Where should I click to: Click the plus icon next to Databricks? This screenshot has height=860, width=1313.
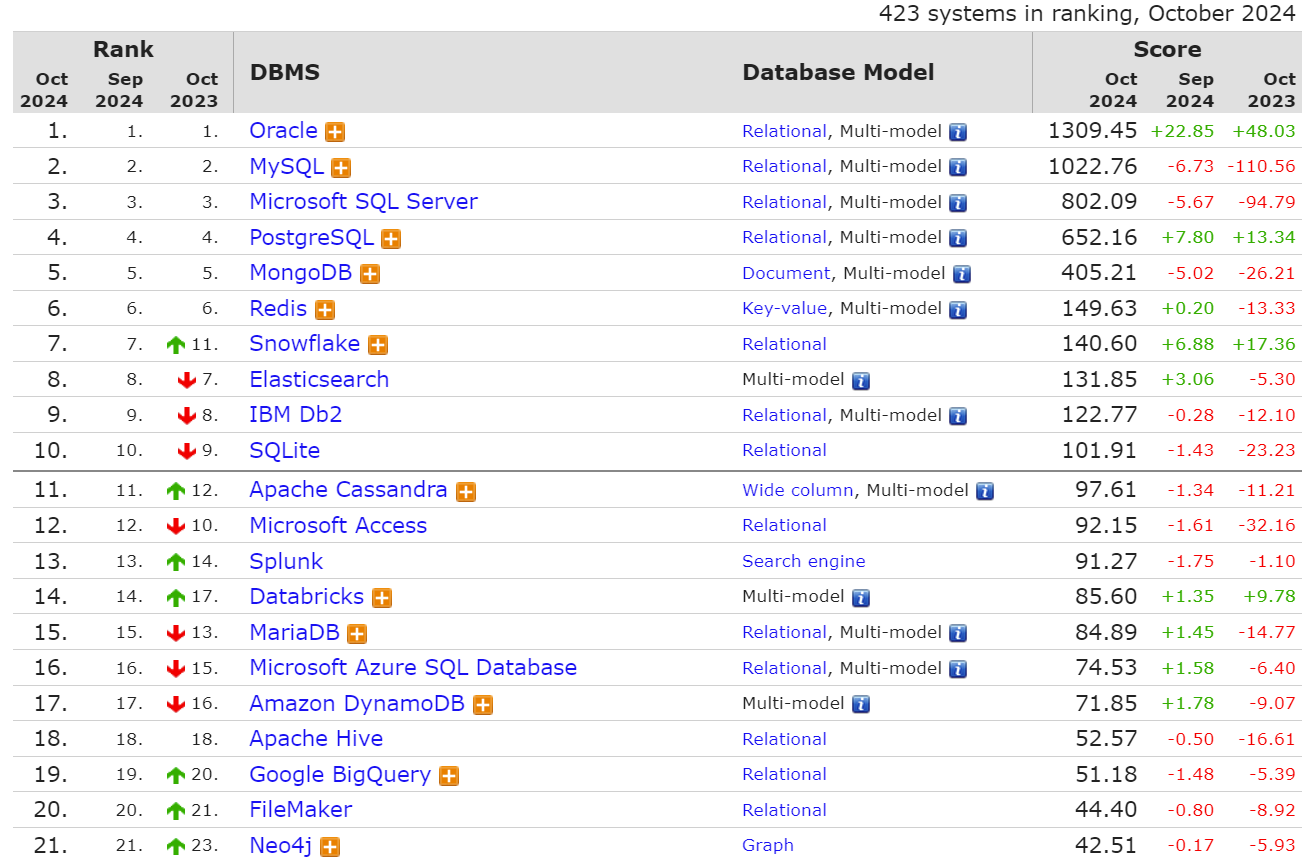[381, 598]
